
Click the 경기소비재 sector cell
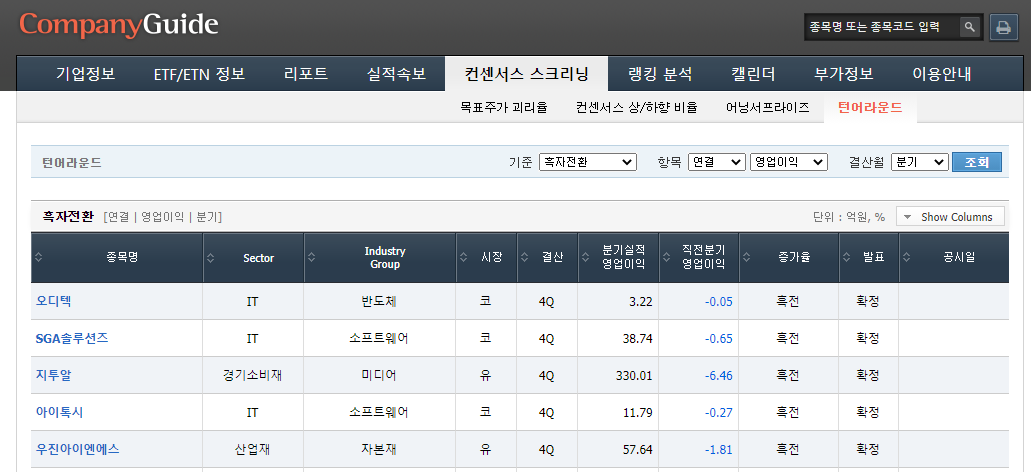[x=252, y=375]
